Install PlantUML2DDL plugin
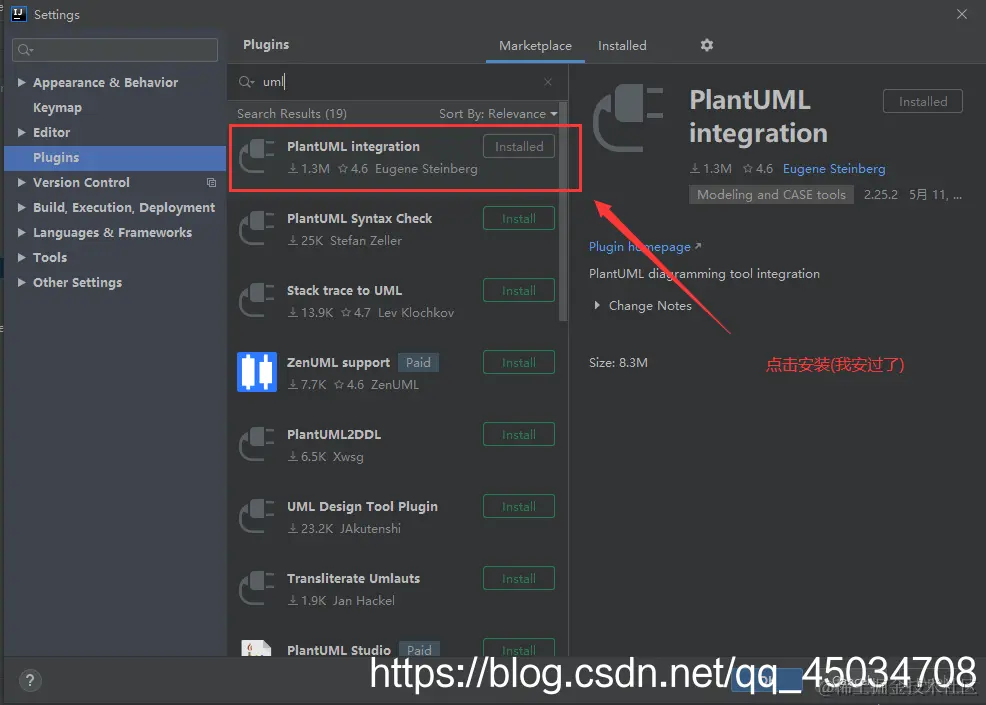986x705 pixels. (x=519, y=435)
